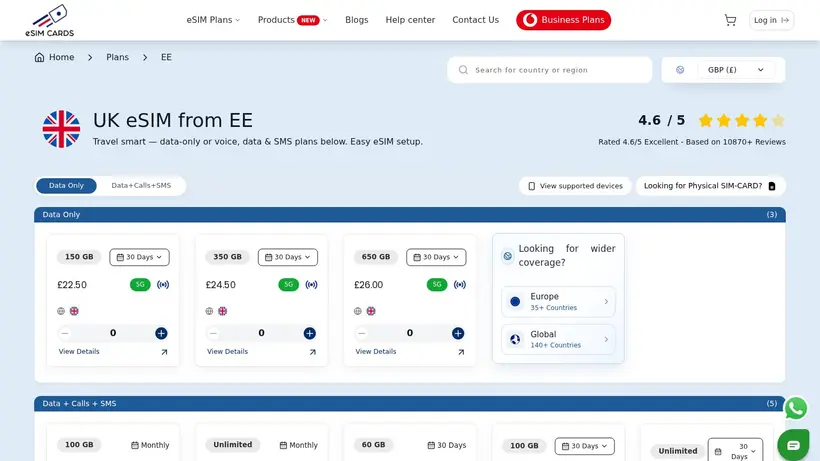This screenshot has height=461, width=820.
Task: Open Contact Us page
Action: point(475,20)
